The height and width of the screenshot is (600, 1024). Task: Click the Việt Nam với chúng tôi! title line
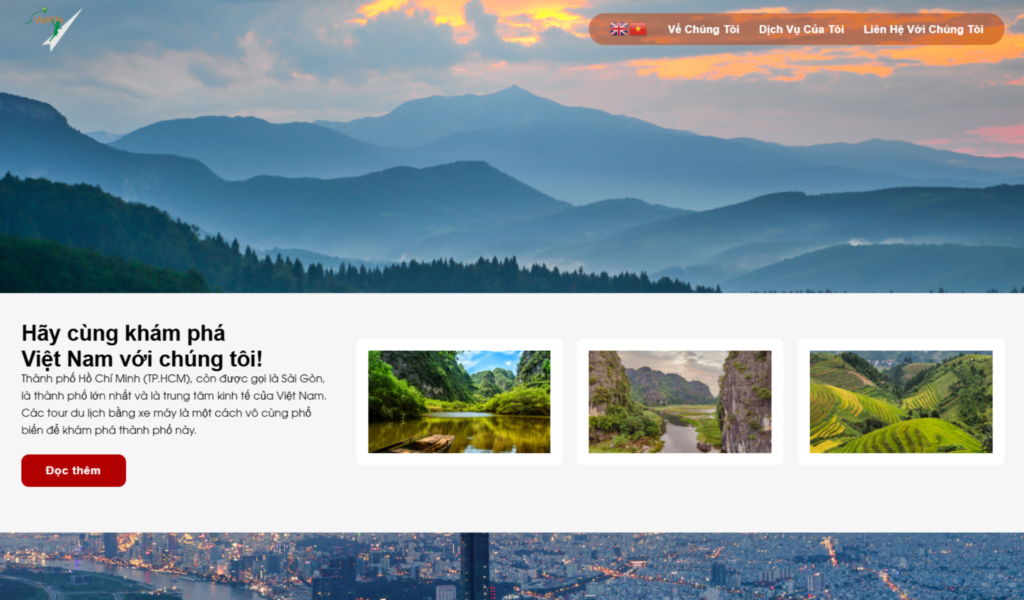coord(142,358)
